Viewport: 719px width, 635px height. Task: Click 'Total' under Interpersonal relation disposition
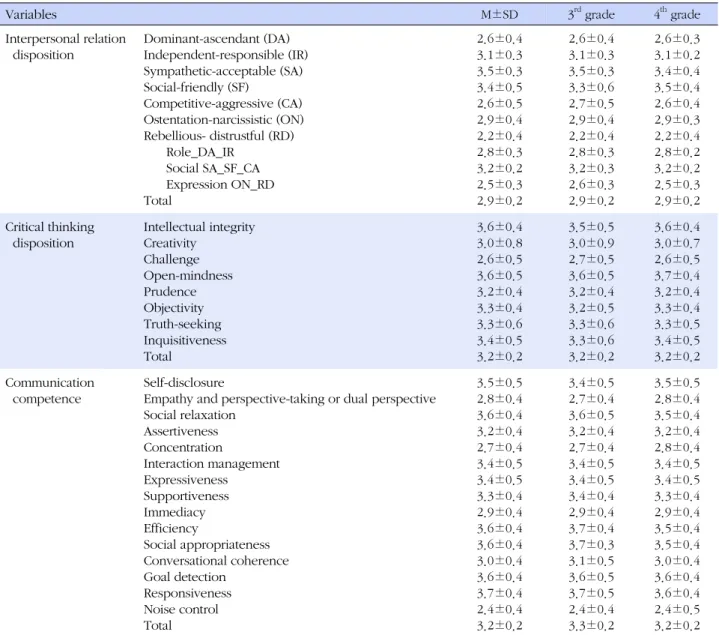[157, 201]
